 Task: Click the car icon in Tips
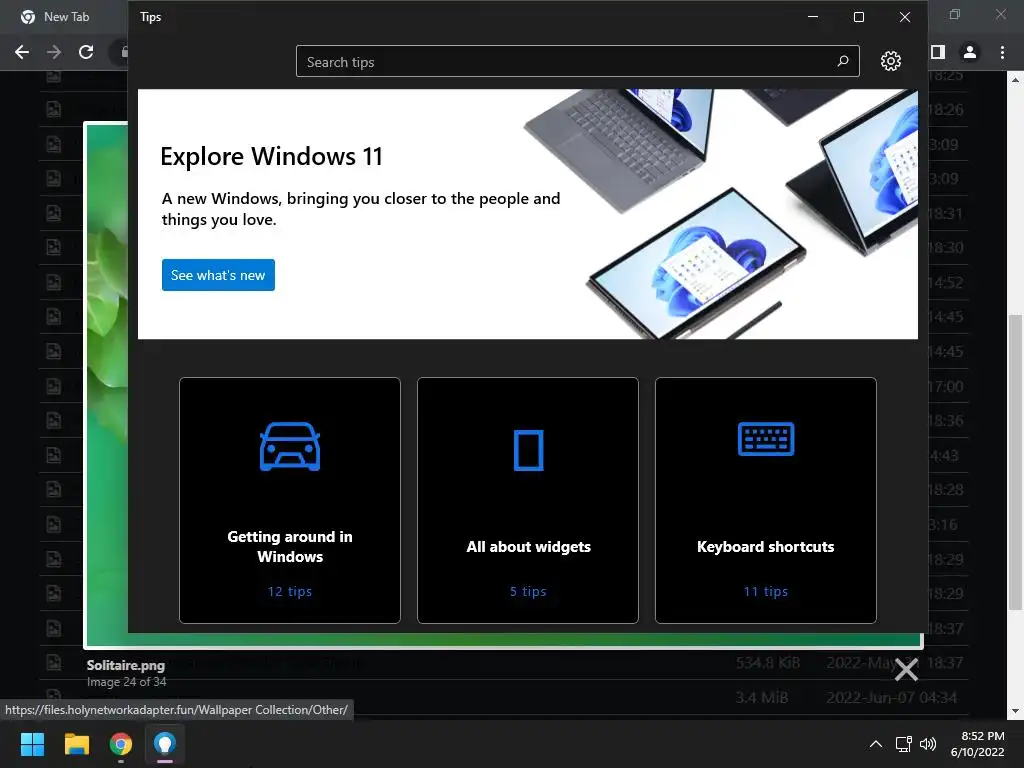coord(290,447)
